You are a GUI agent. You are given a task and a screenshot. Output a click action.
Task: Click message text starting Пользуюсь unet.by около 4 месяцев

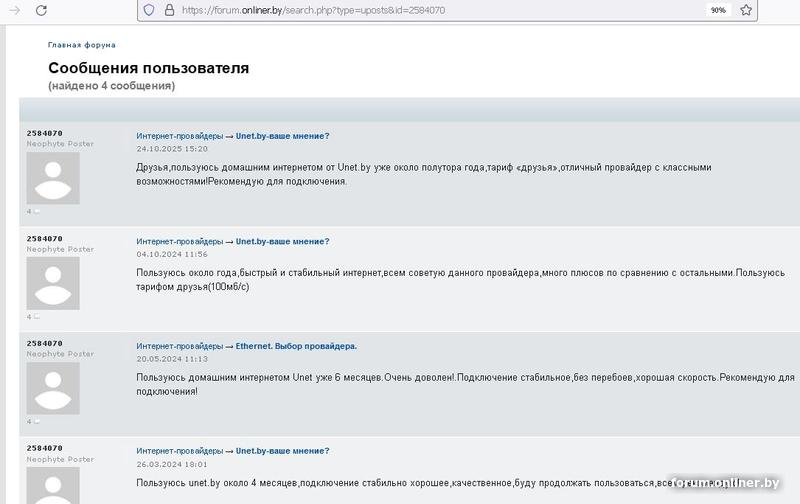[x=436, y=483]
